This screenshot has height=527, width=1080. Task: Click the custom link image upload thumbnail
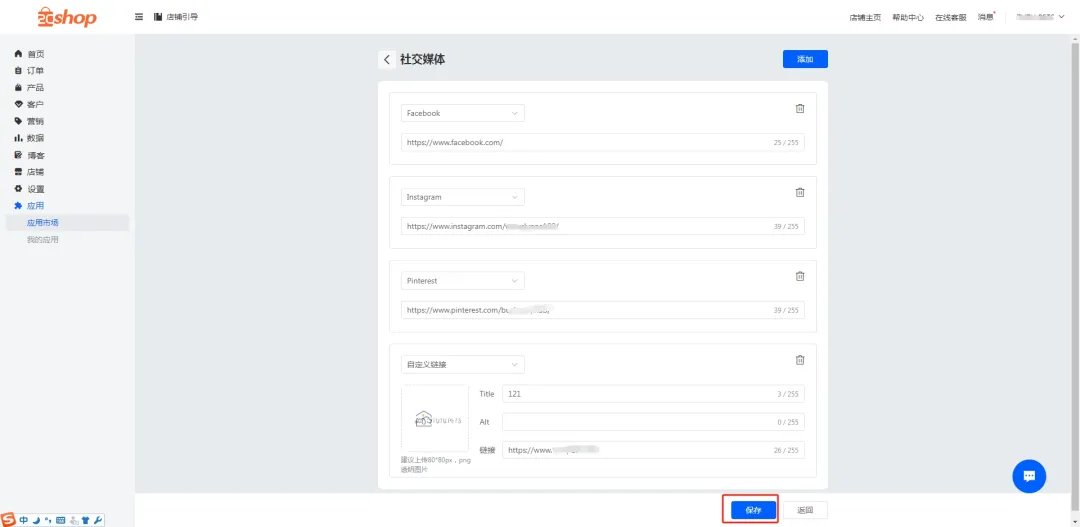point(435,418)
